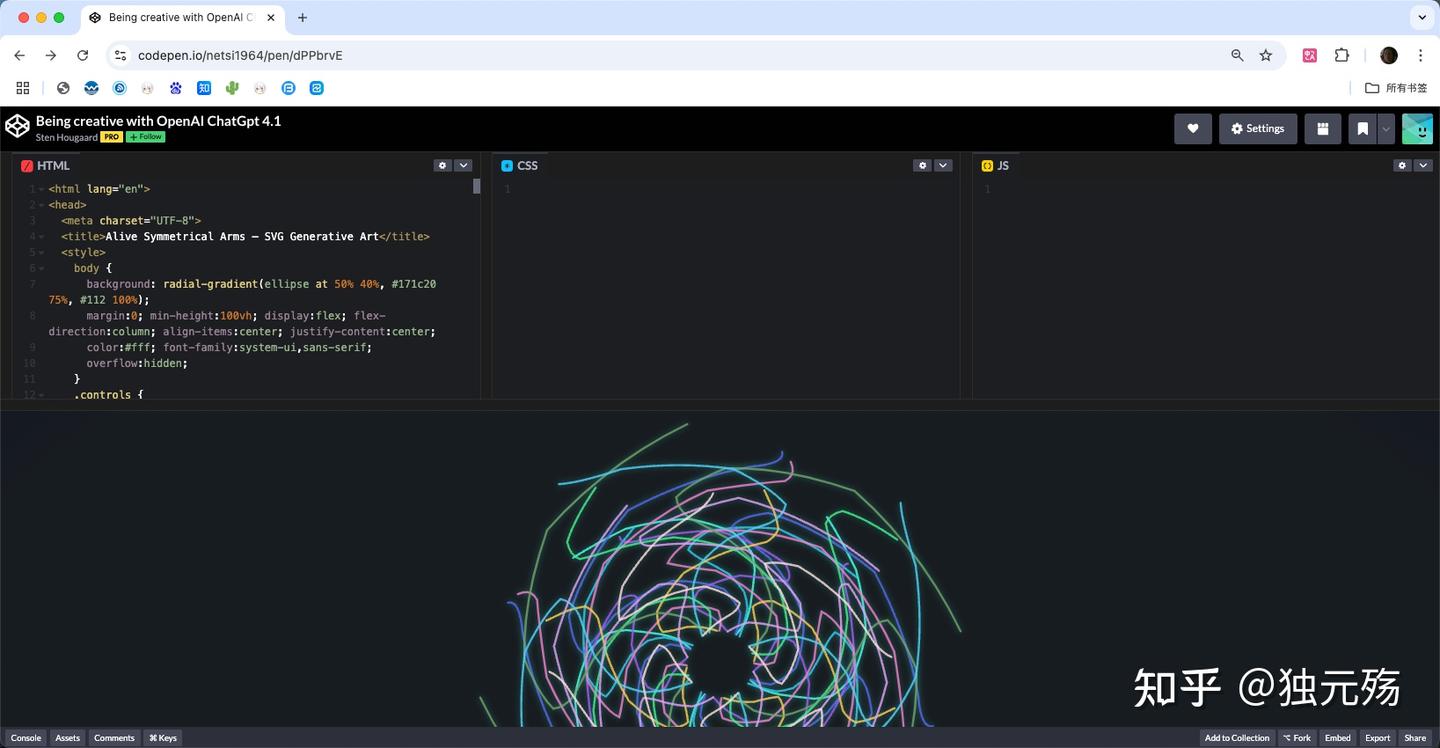
Task: Select the JS editor tab
Action: coord(996,166)
